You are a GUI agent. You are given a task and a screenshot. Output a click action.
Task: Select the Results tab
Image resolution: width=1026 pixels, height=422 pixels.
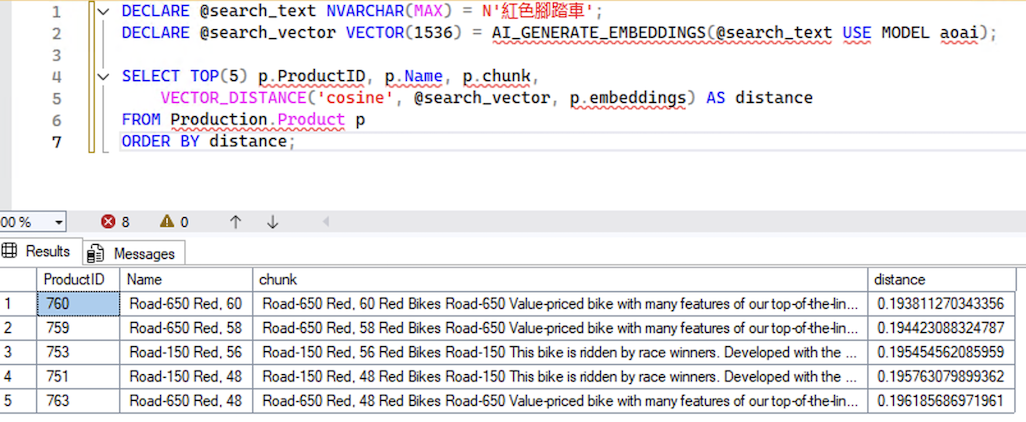pyautogui.click(x=41, y=251)
